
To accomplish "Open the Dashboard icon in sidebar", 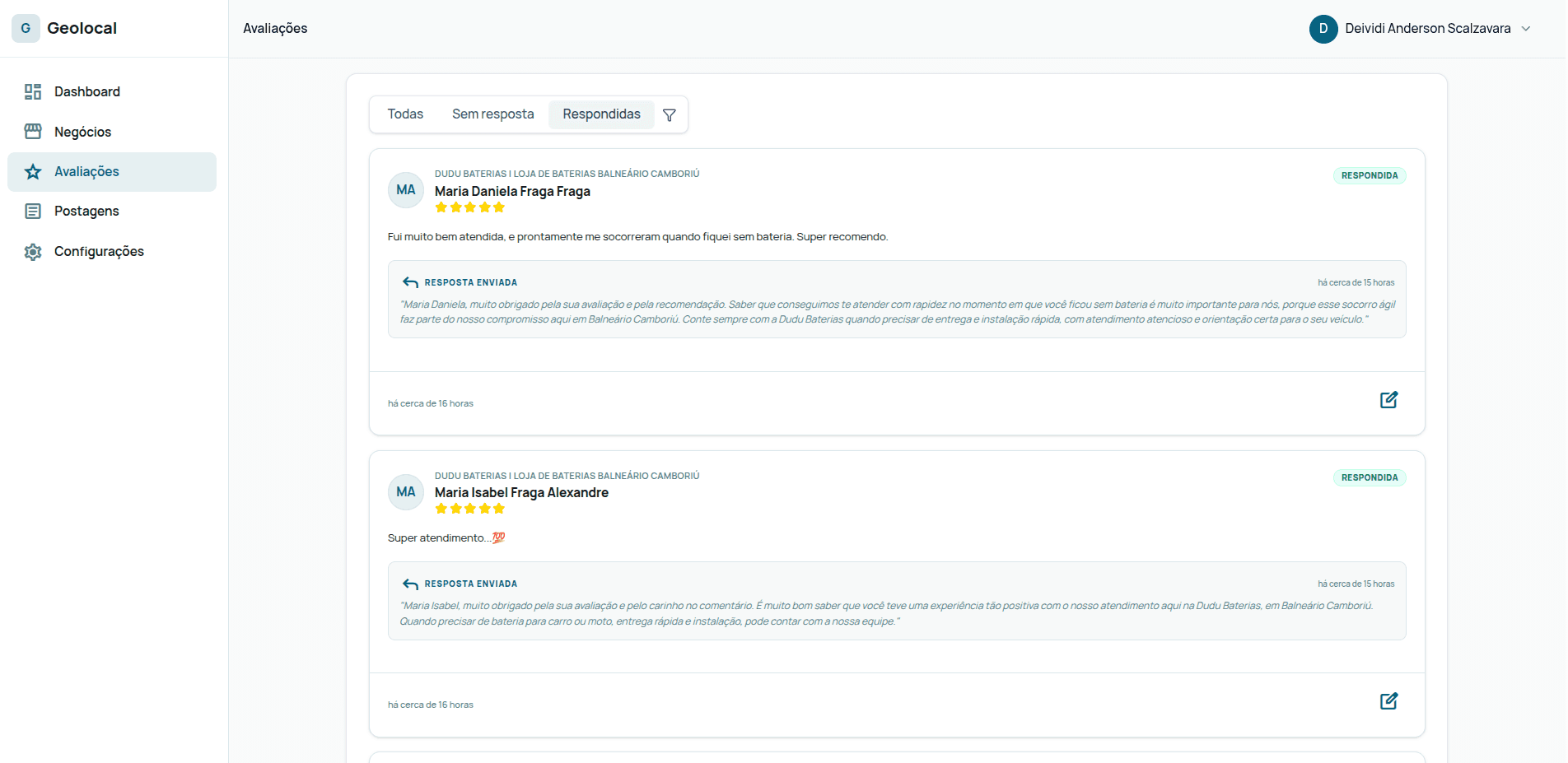I will [33, 91].
